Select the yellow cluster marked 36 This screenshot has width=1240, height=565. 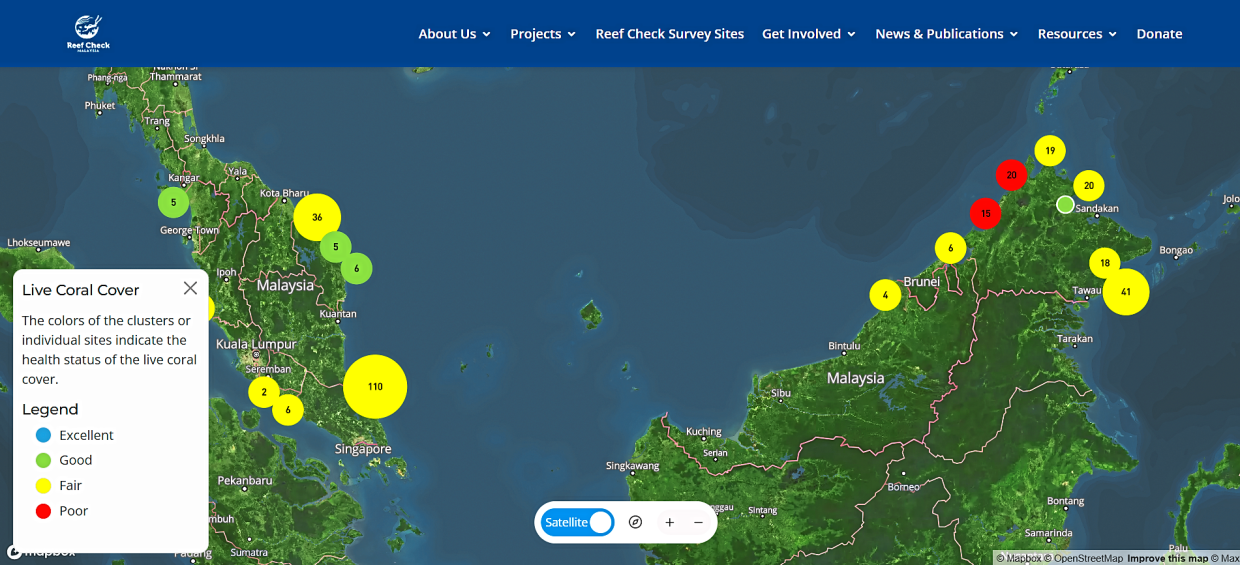317,217
